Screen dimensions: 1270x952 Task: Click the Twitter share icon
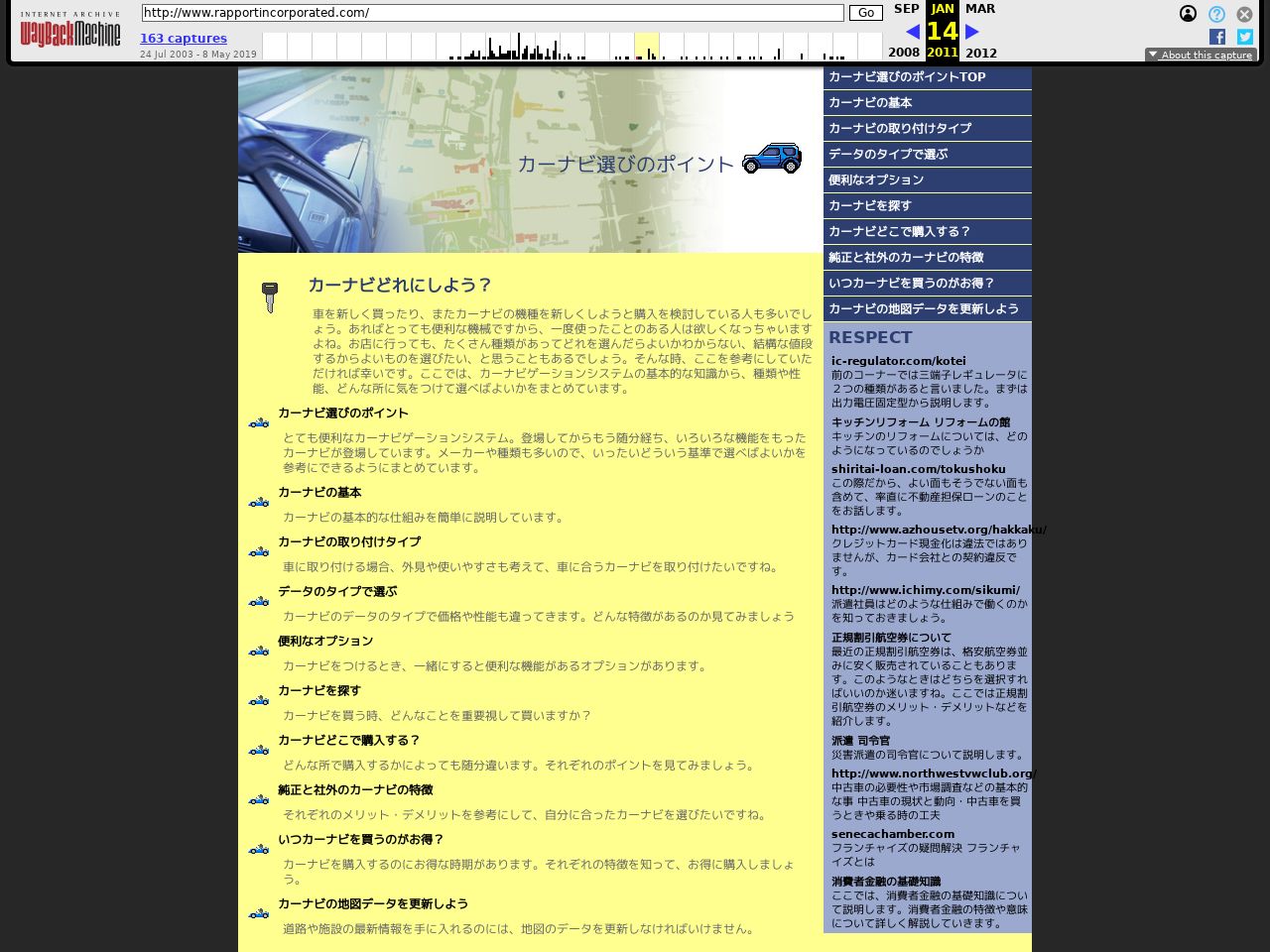tap(1245, 37)
